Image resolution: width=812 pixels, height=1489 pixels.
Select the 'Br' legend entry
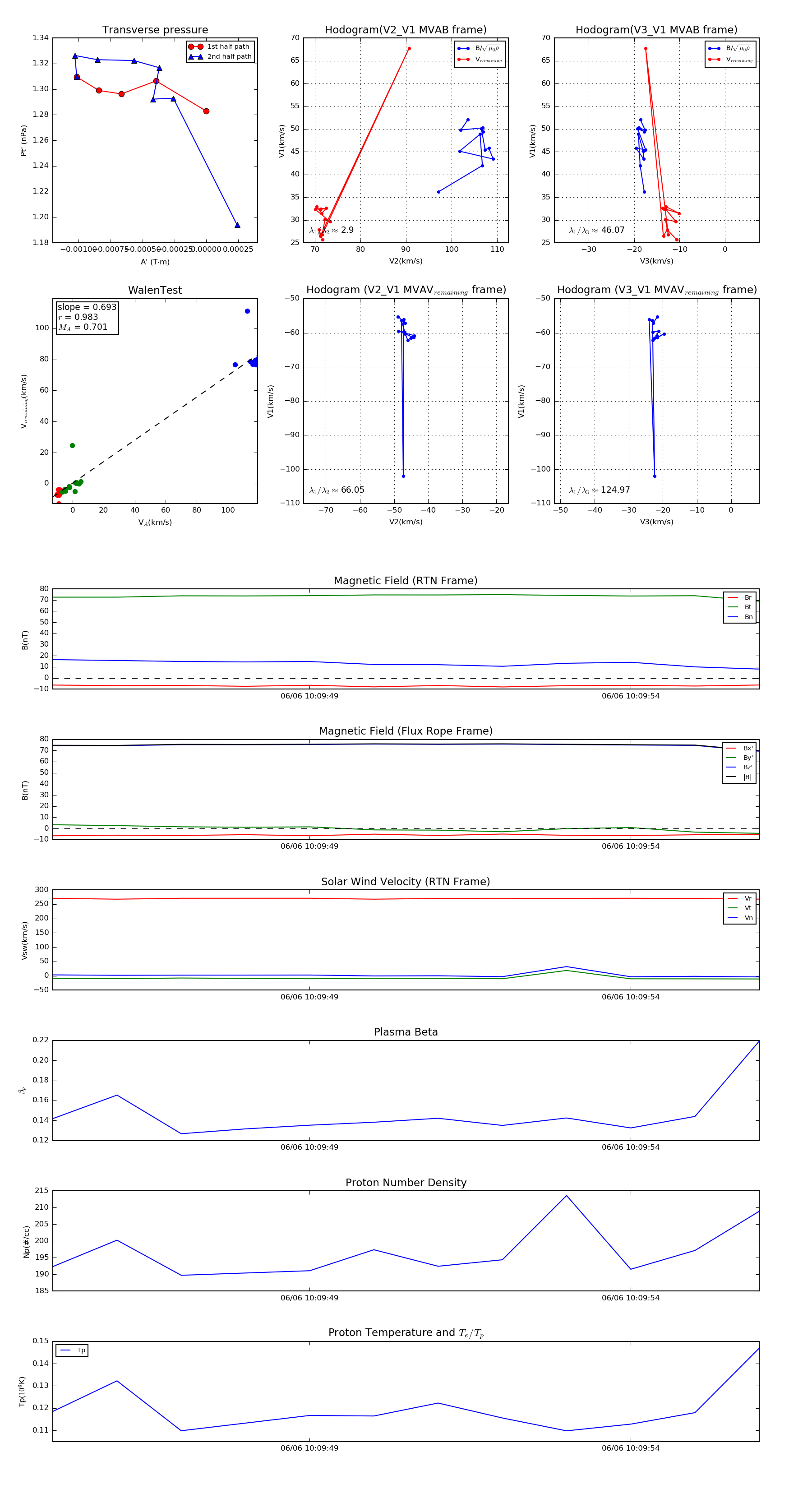pos(740,598)
